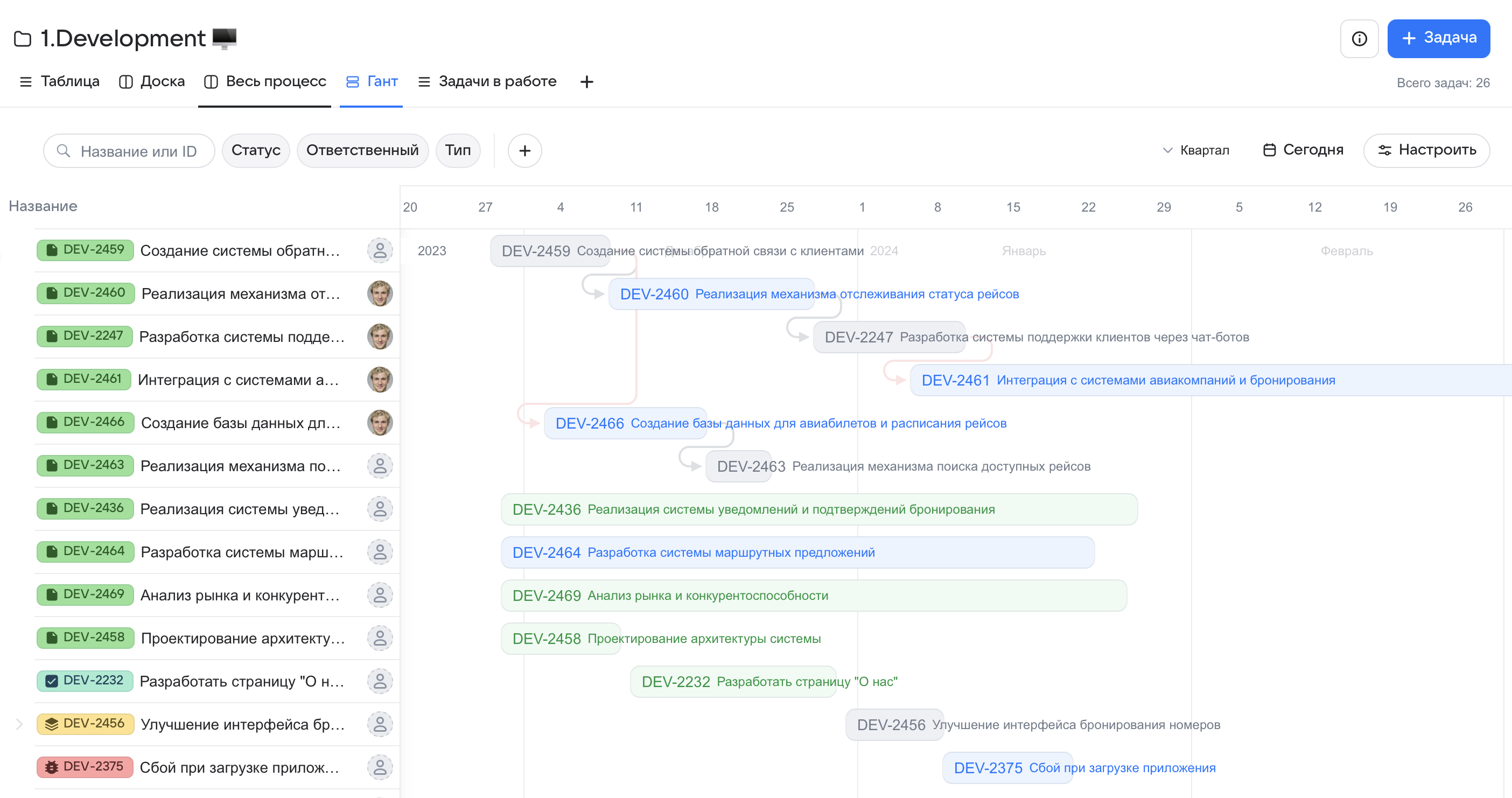Open the Статус filter dropdown
The width and height of the screenshot is (1512, 798).
click(255, 150)
